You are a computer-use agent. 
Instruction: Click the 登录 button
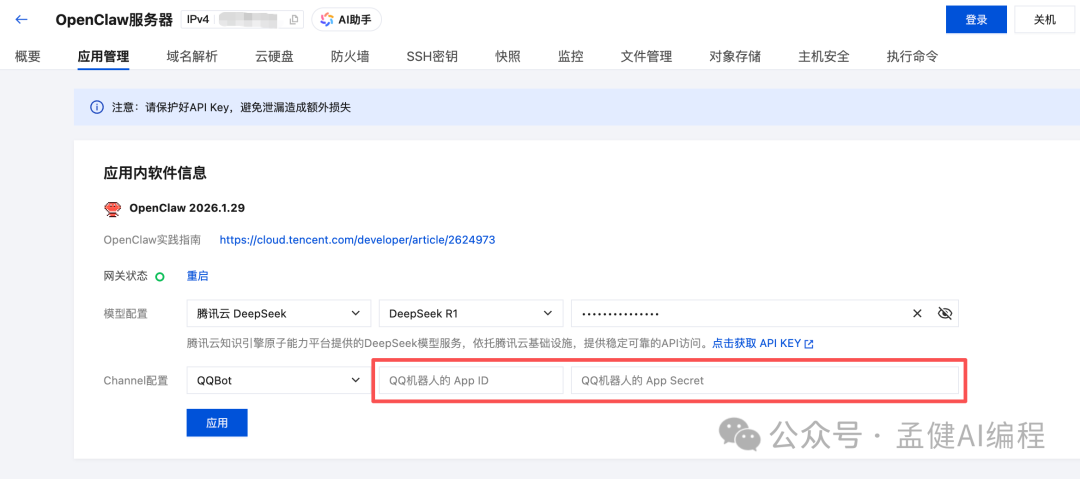point(976,19)
